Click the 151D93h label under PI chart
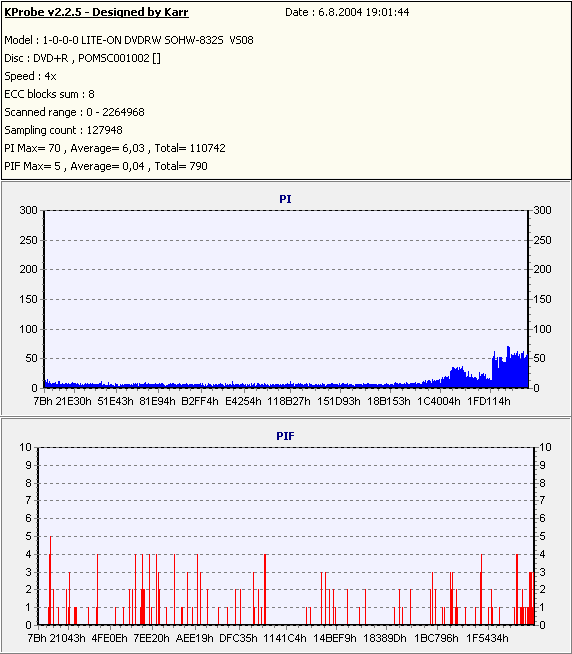This screenshot has height=654, width=572. [x=339, y=401]
